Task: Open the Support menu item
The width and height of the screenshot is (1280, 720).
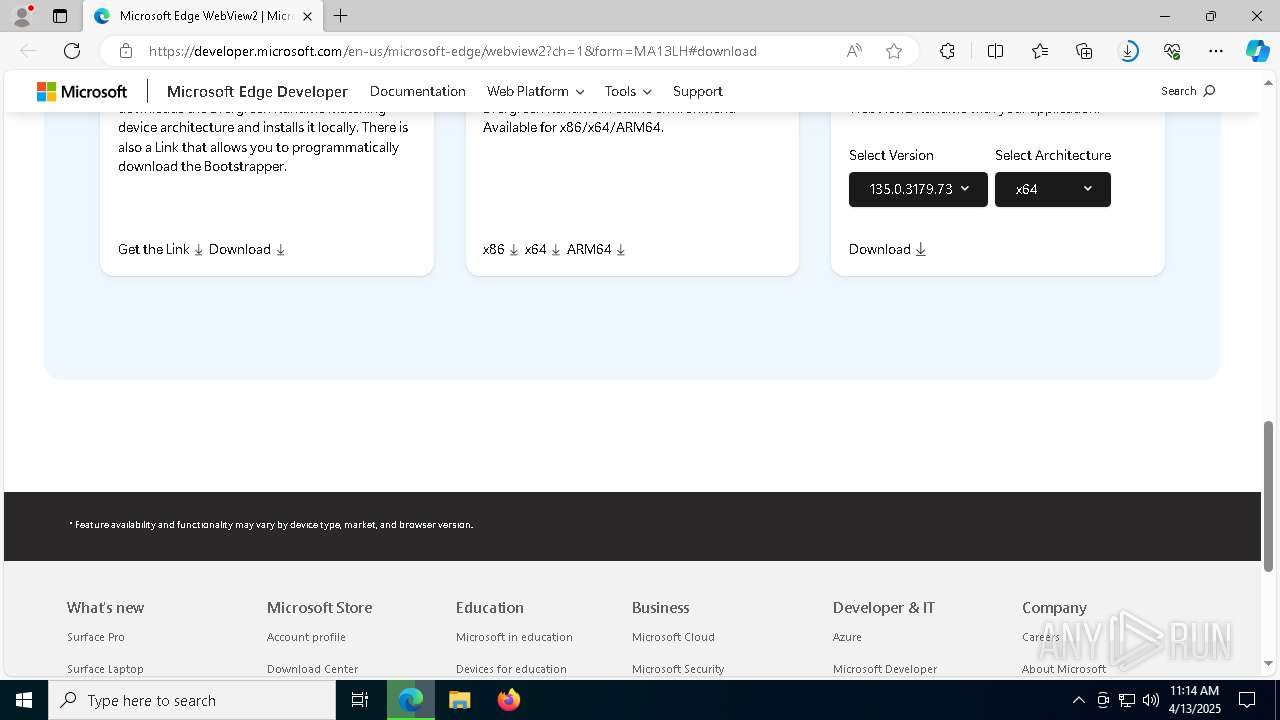Action: tap(698, 91)
